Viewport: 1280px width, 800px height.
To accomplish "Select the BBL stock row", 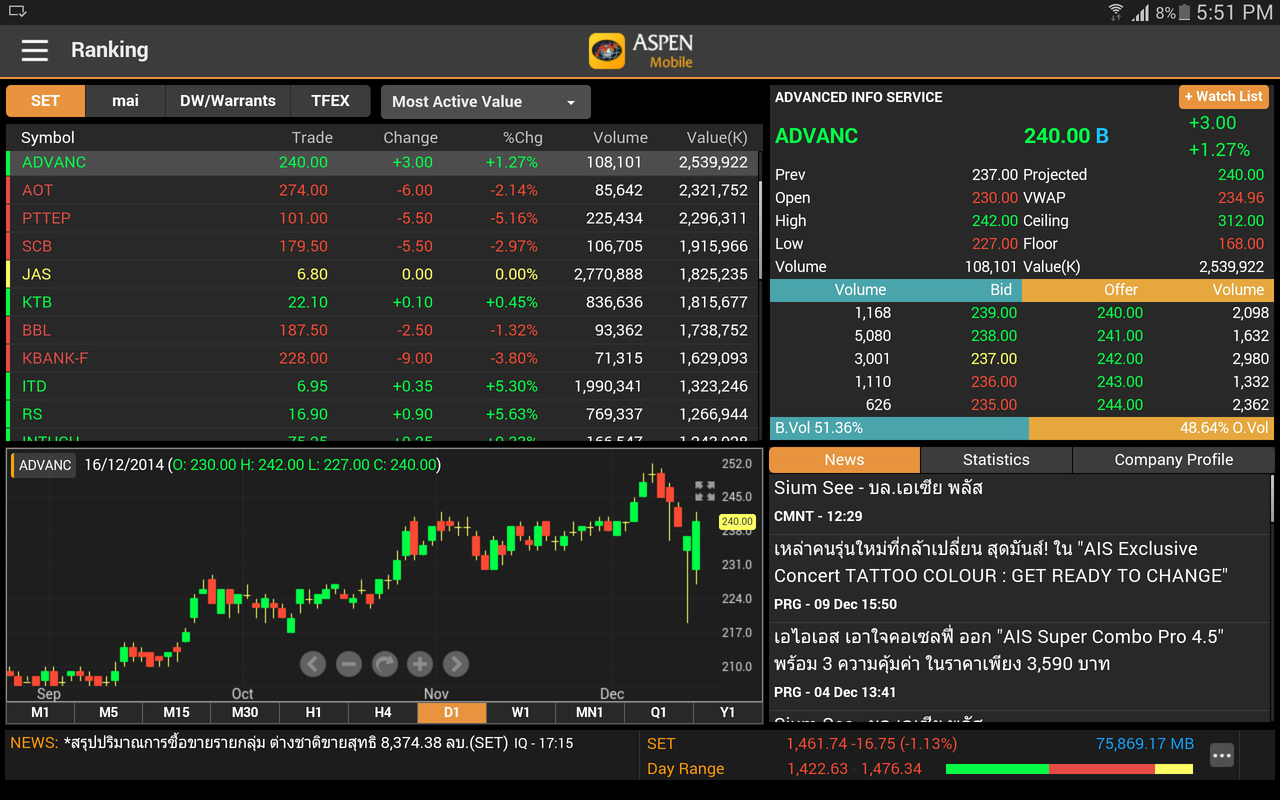I will 382,331.
